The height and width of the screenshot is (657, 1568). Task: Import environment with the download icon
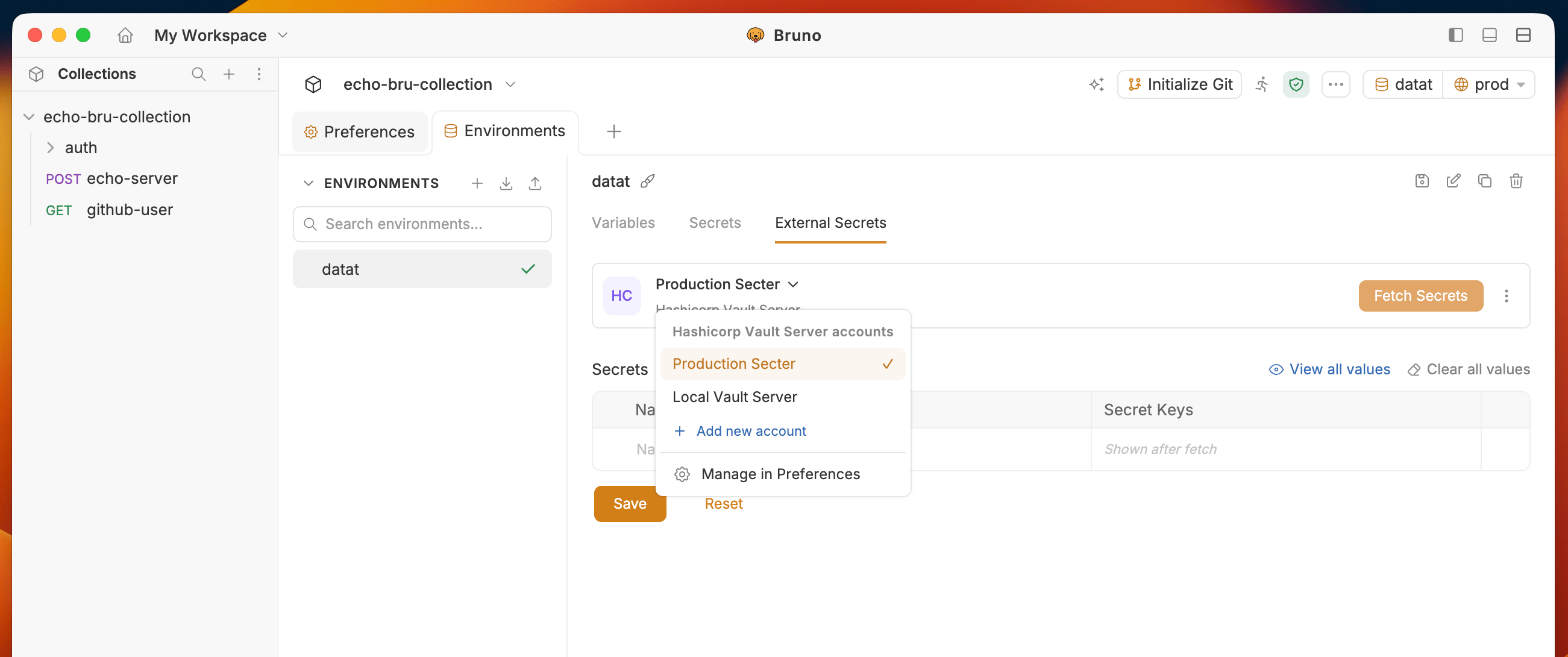click(506, 183)
